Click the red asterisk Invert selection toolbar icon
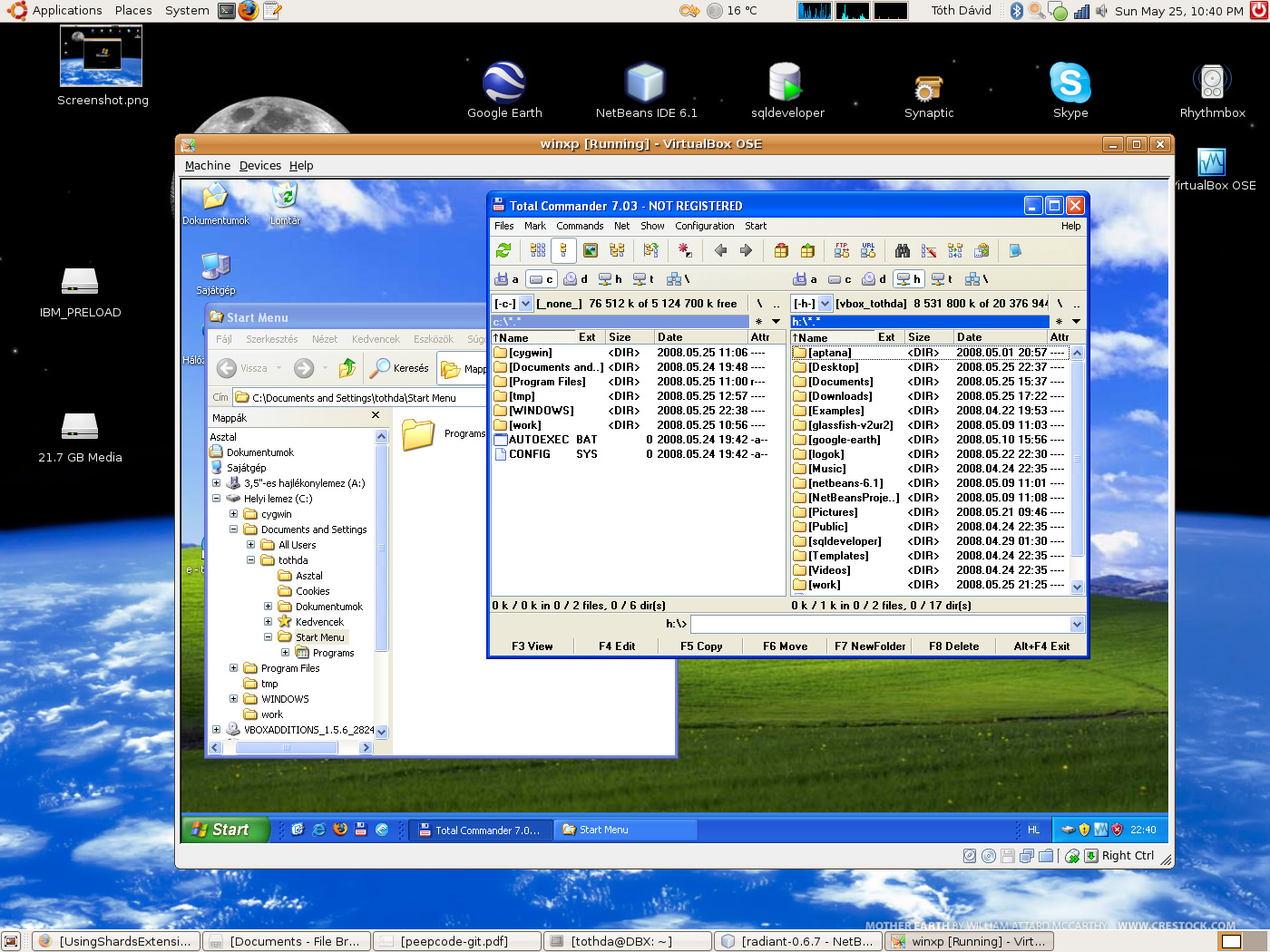The width and height of the screenshot is (1270, 952). click(685, 250)
